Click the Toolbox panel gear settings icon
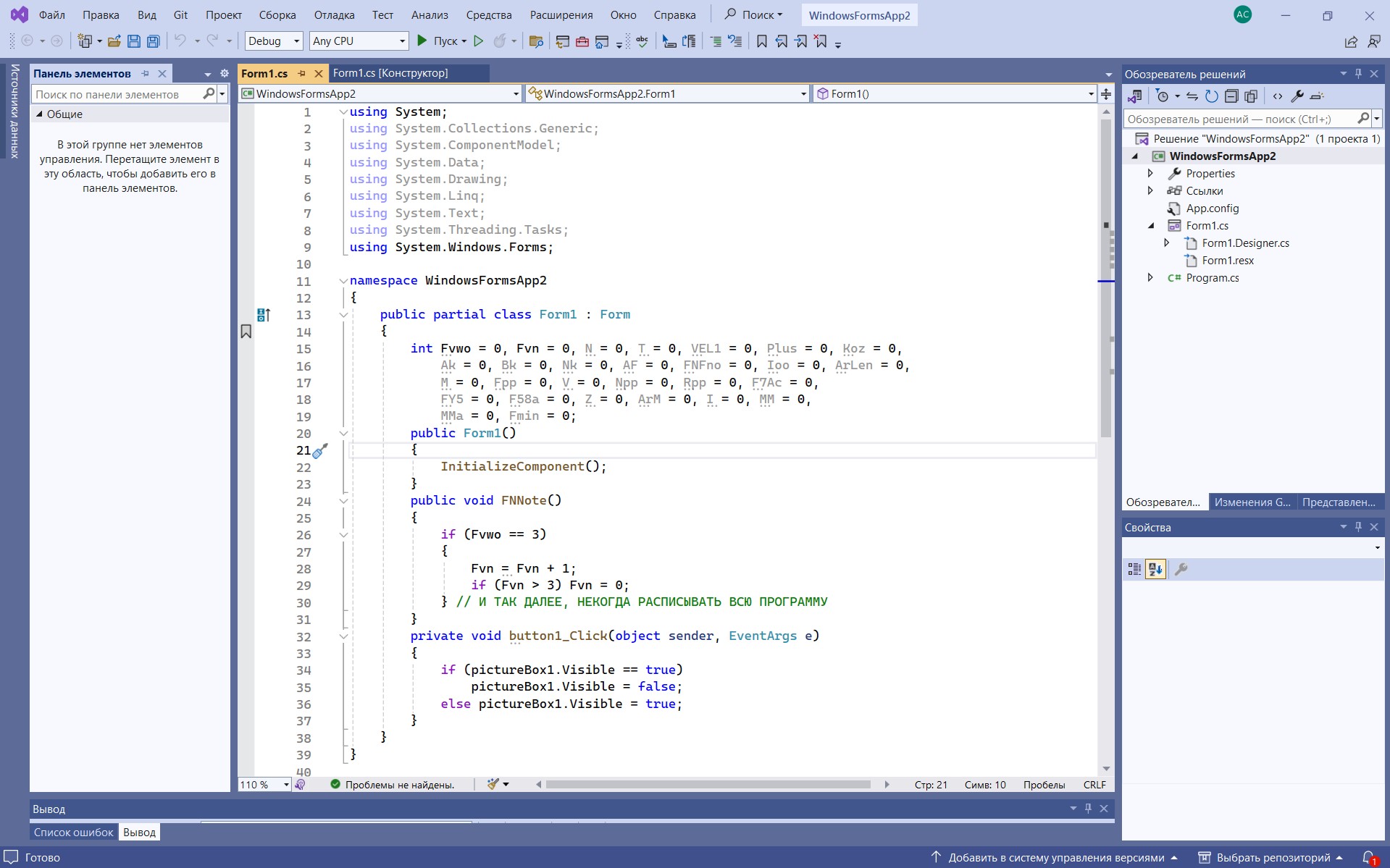This screenshot has width=1390, height=868. point(225,74)
